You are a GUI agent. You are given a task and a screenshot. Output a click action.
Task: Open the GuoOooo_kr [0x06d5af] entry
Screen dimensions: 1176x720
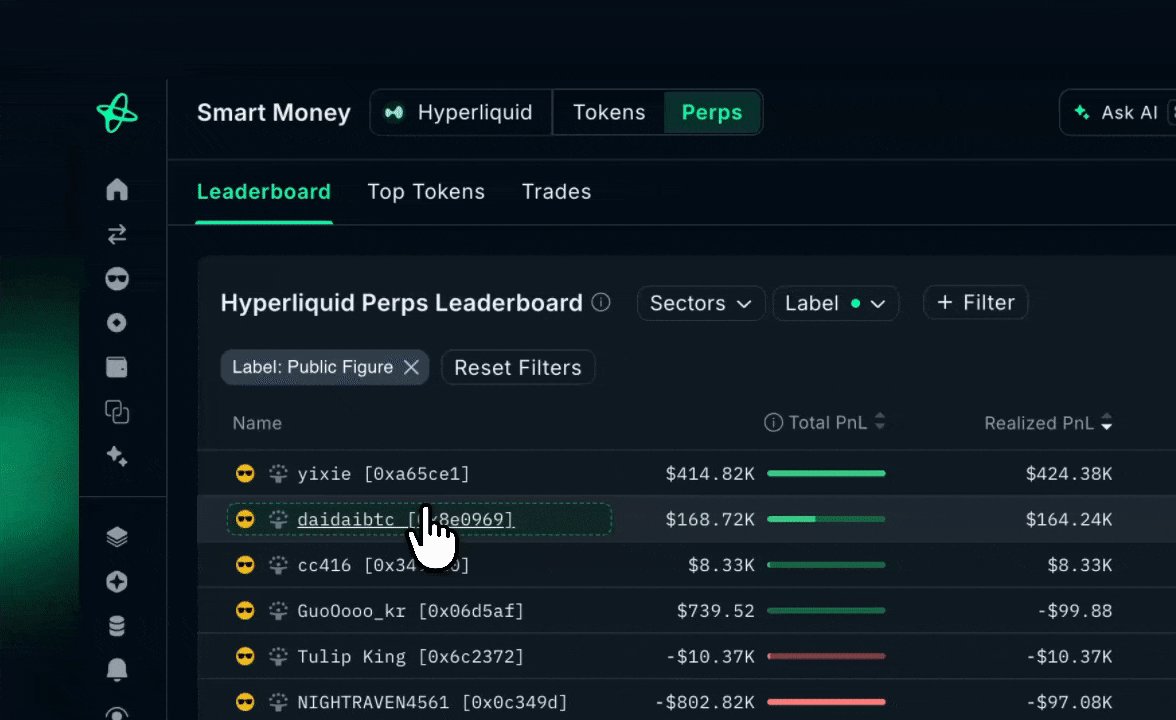[410, 611]
